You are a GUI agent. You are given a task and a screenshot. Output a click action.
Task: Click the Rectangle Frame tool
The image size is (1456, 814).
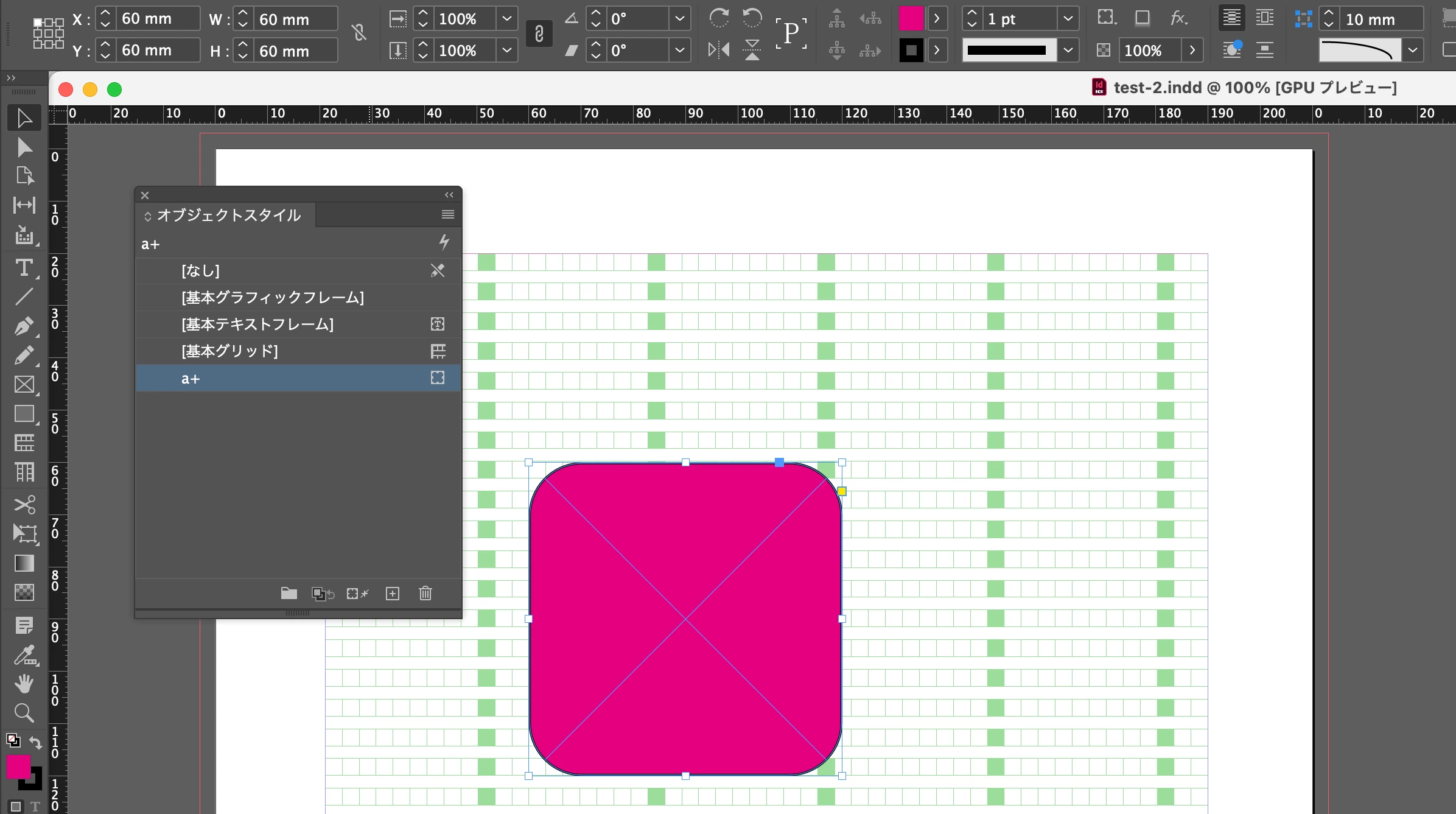tap(24, 385)
